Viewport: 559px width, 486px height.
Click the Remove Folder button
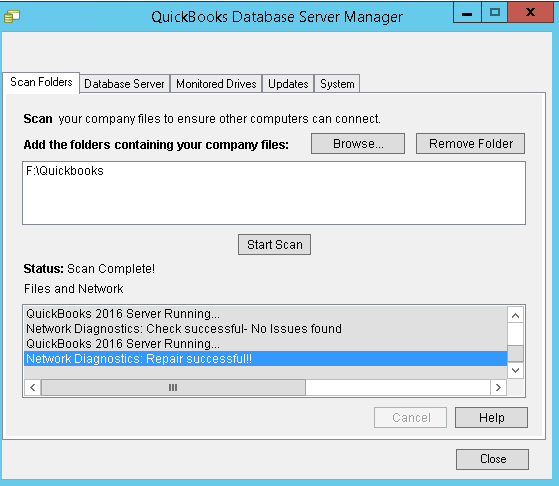(x=470, y=144)
